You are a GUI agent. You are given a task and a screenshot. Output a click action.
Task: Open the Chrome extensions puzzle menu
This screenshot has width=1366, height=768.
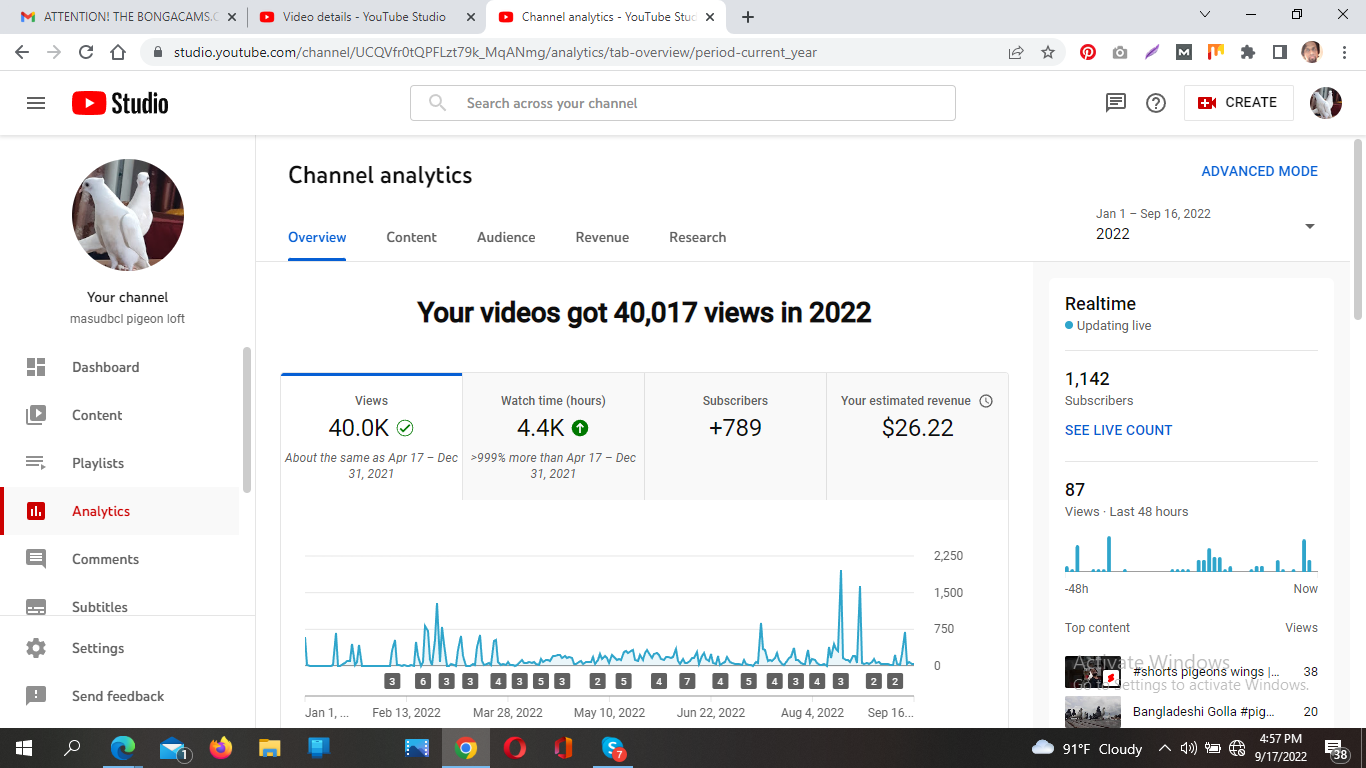pyautogui.click(x=1248, y=52)
